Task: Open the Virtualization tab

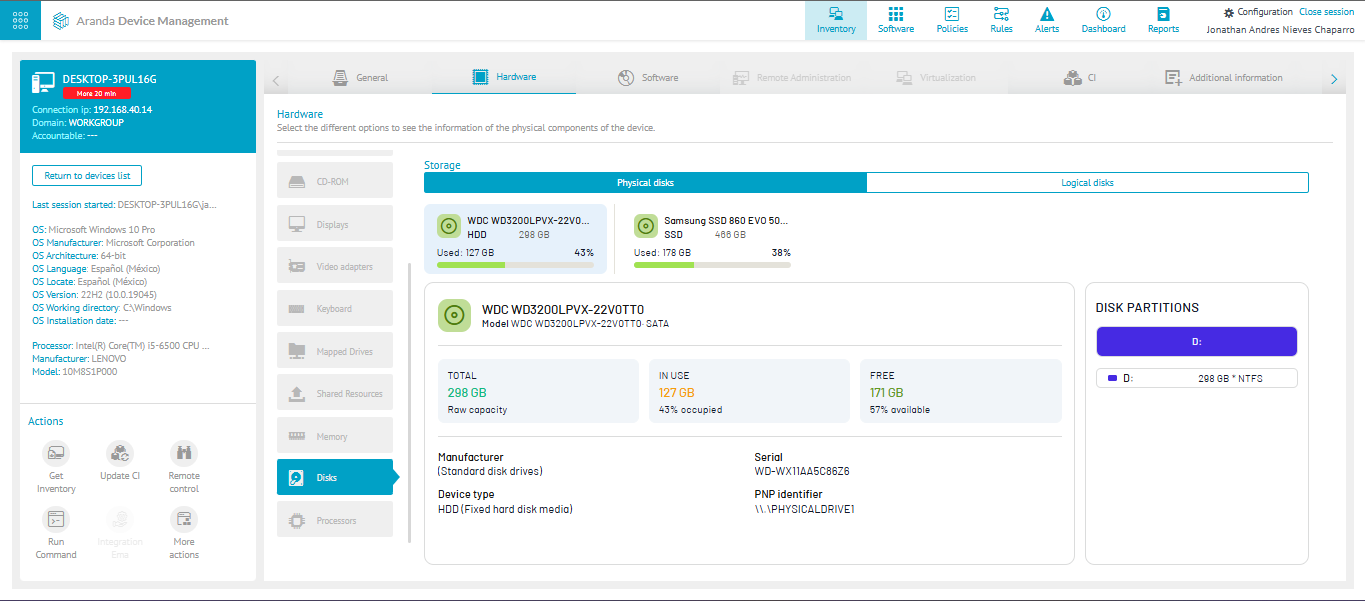Action: 934,77
